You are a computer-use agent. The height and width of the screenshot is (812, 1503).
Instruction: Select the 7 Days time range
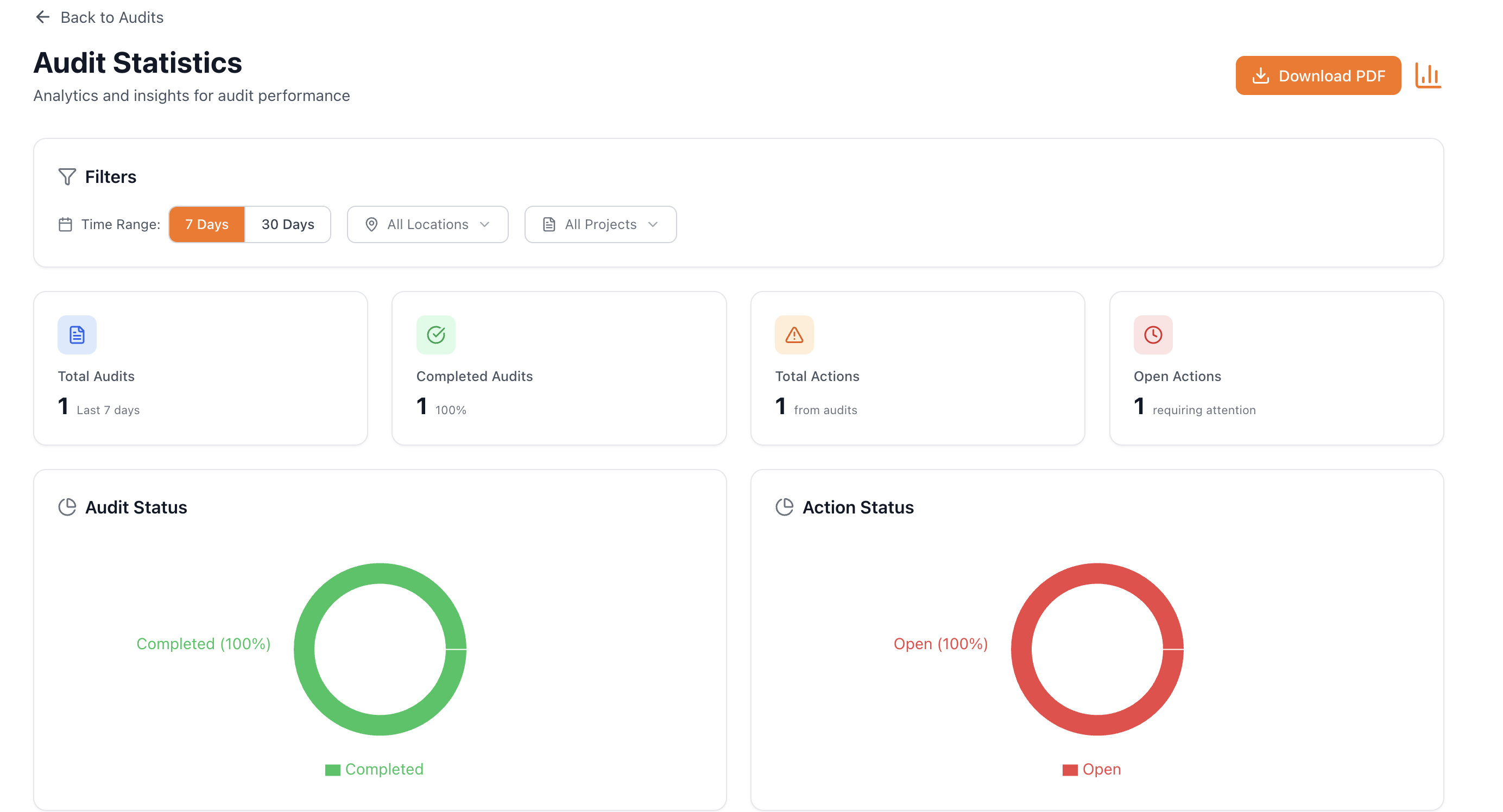click(206, 224)
